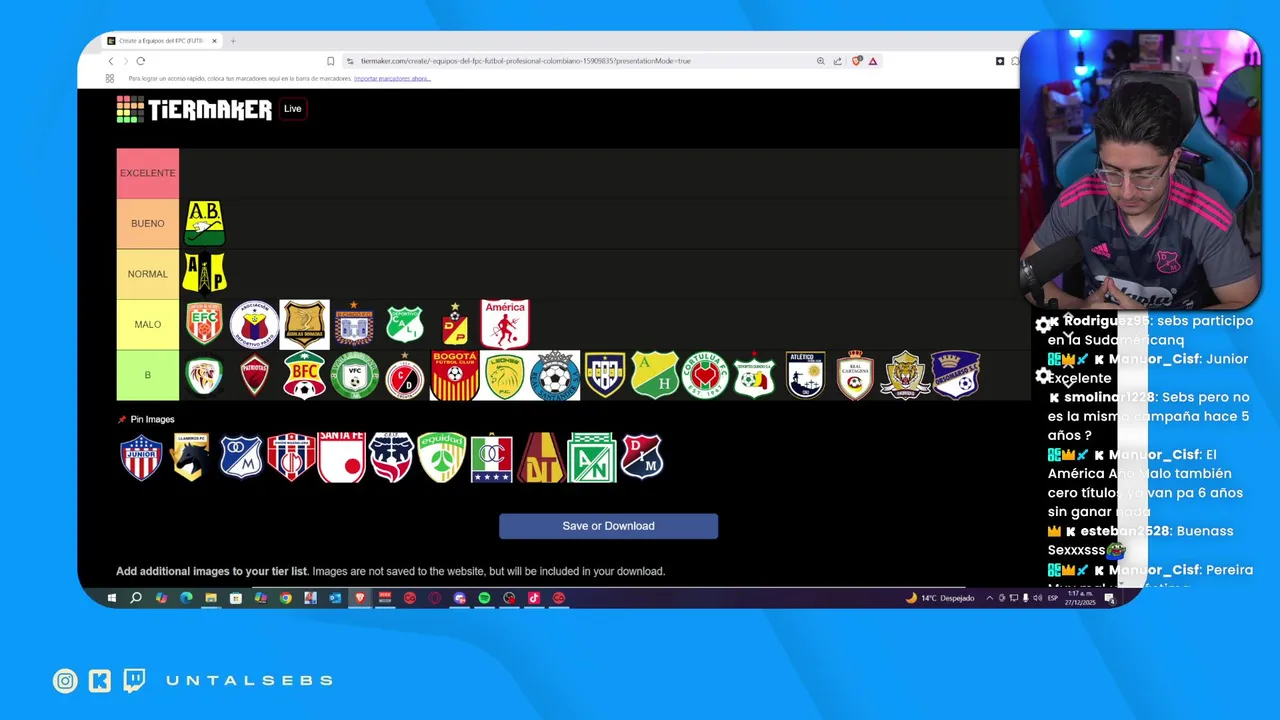Click the share icon in the address bar
This screenshot has height=720, width=1280.
837,61
